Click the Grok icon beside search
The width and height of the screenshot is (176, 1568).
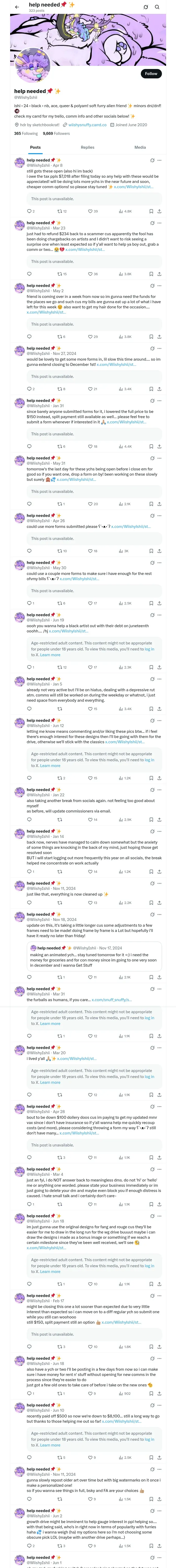(x=146, y=7)
